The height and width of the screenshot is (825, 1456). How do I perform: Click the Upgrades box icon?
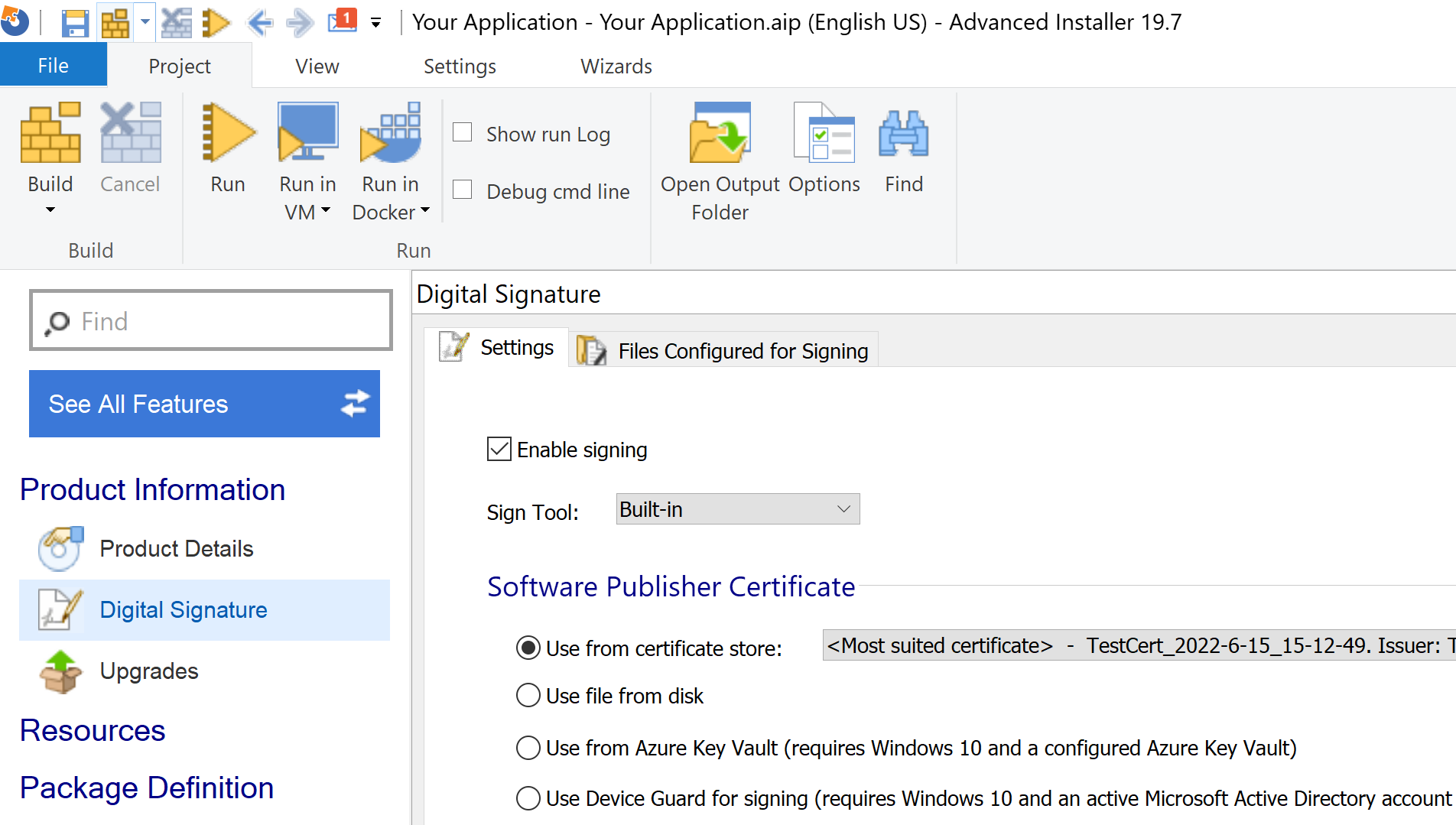(60, 671)
